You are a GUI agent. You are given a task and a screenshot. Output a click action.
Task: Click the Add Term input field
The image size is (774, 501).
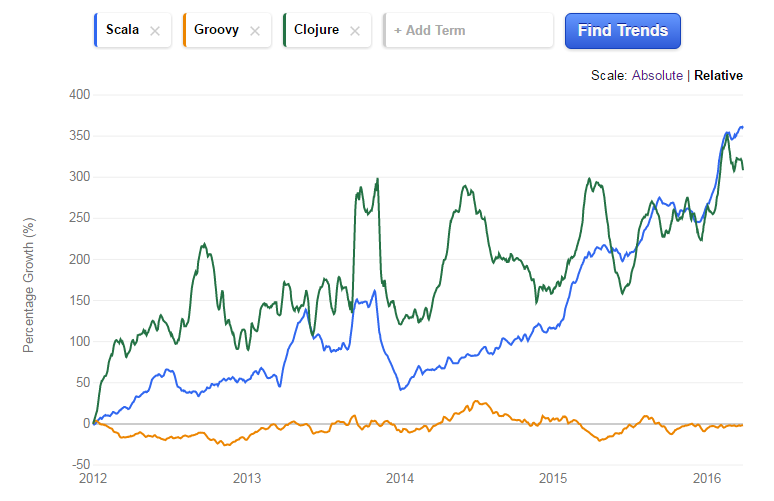[470, 30]
